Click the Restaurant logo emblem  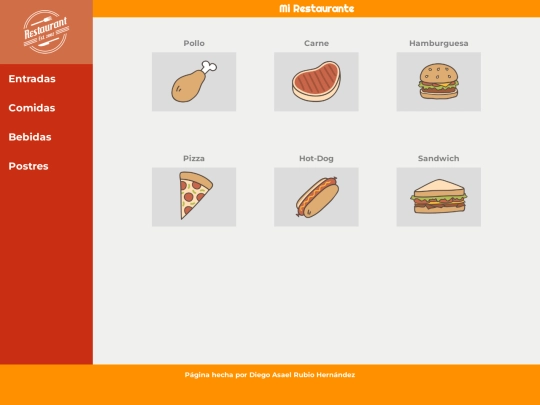click(46, 32)
